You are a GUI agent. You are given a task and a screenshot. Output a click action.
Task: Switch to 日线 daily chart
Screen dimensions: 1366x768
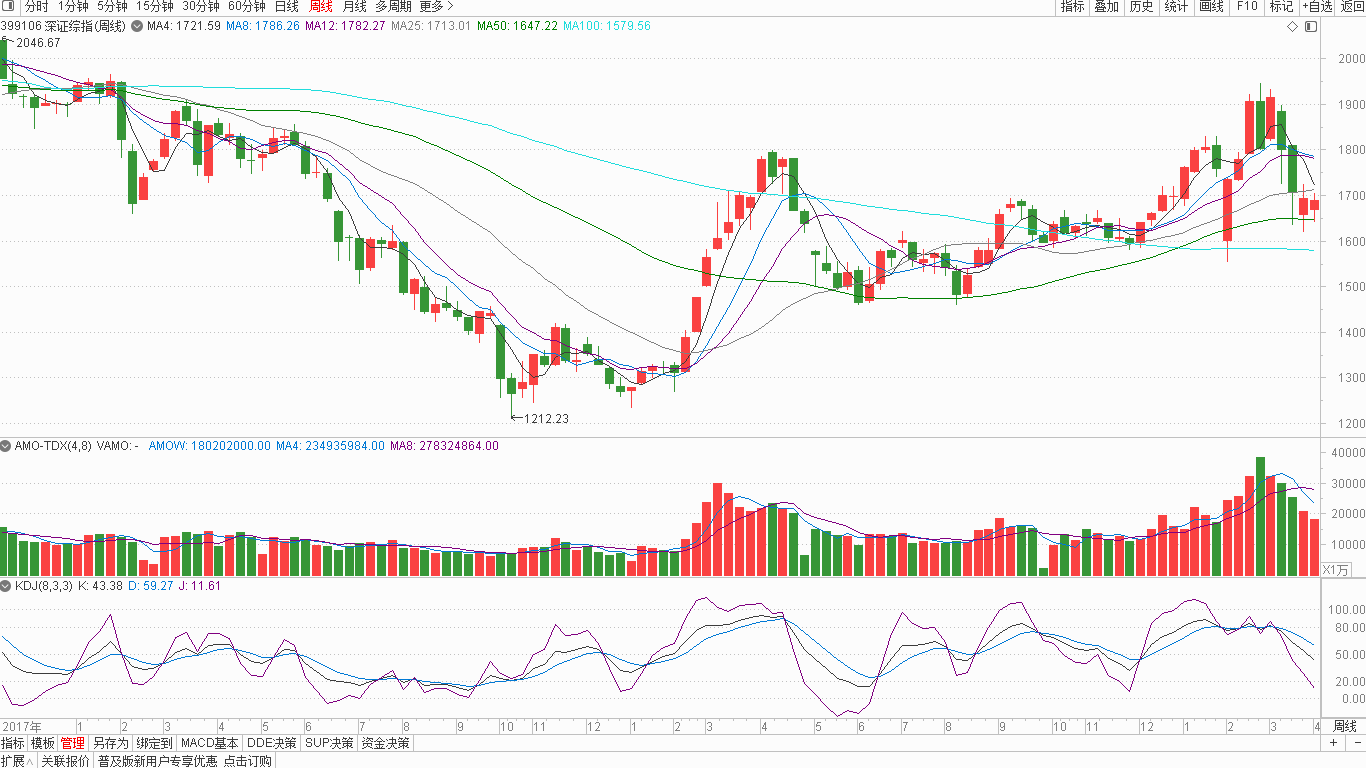click(287, 7)
